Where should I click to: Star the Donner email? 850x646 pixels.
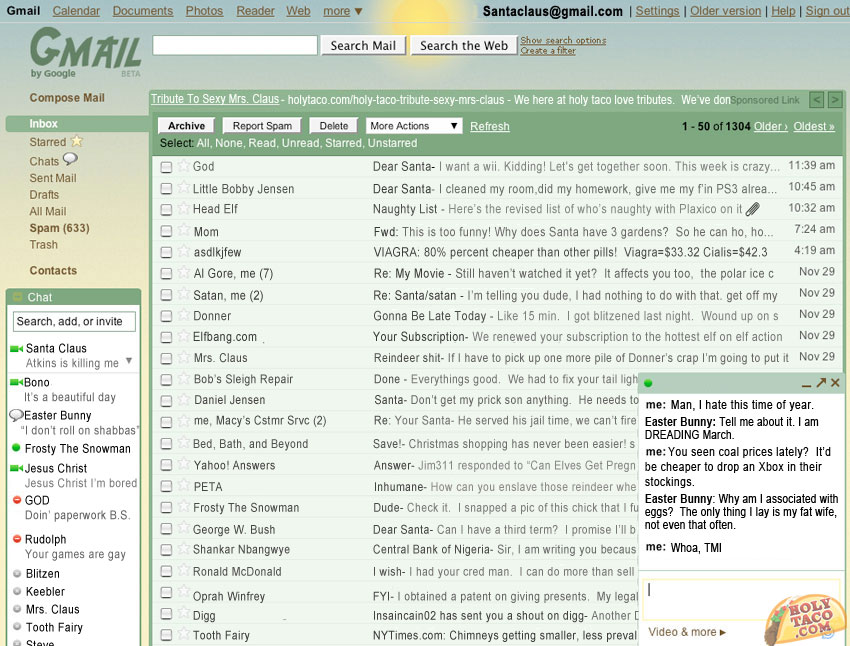[183, 315]
